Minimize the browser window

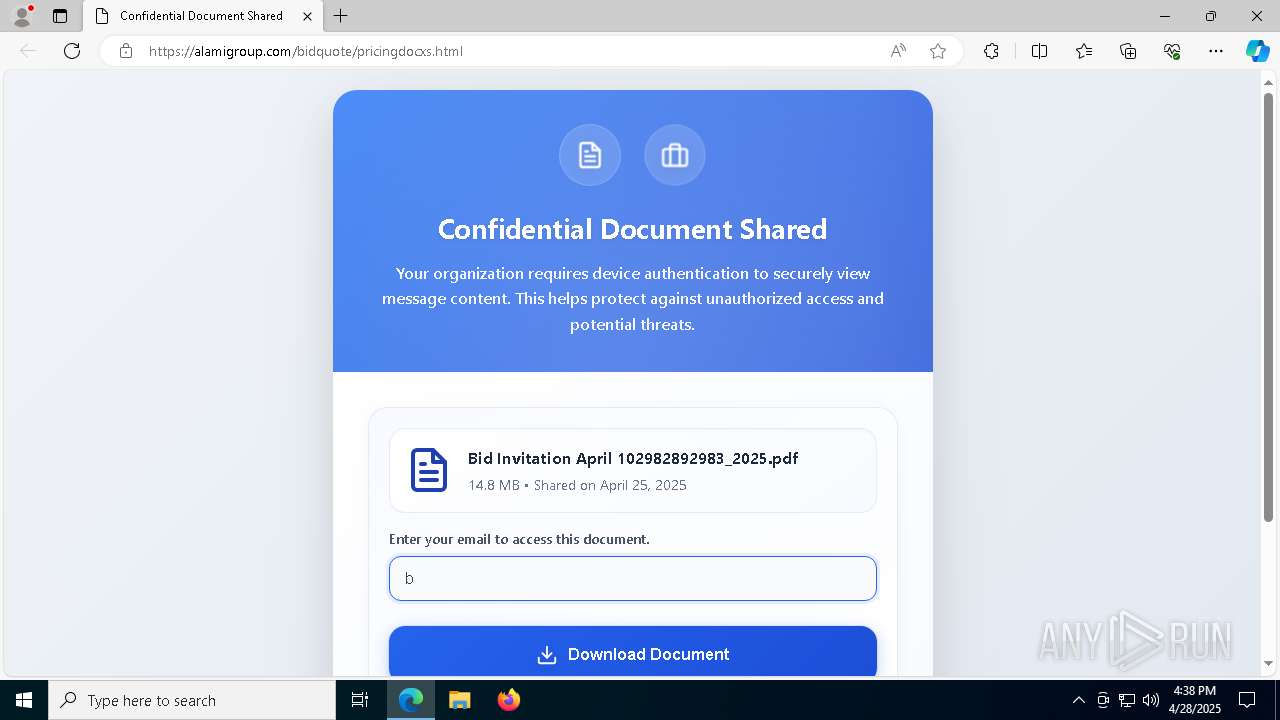point(1165,16)
